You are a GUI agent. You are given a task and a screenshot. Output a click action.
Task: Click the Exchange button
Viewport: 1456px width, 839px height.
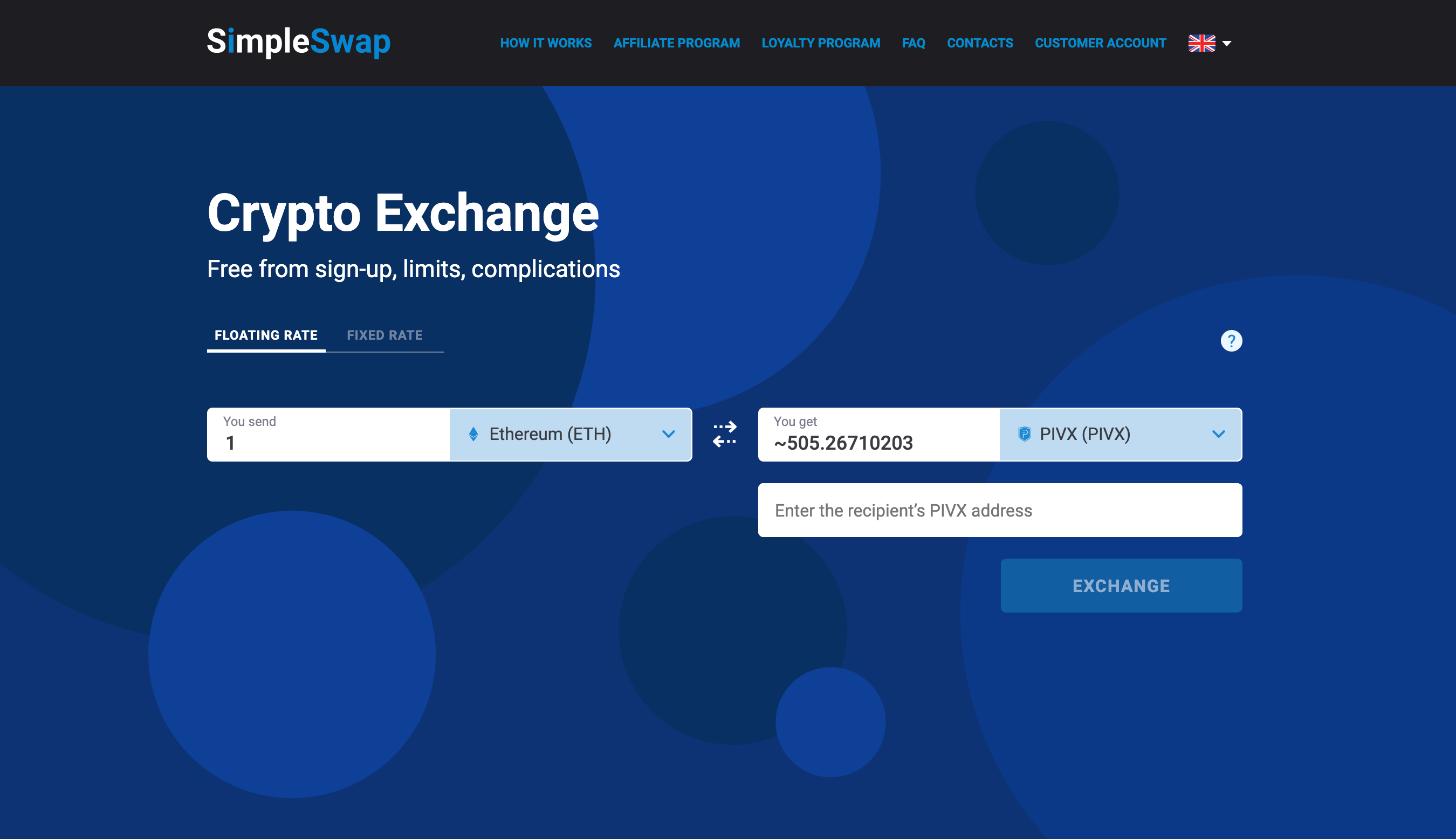tap(1121, 586)
